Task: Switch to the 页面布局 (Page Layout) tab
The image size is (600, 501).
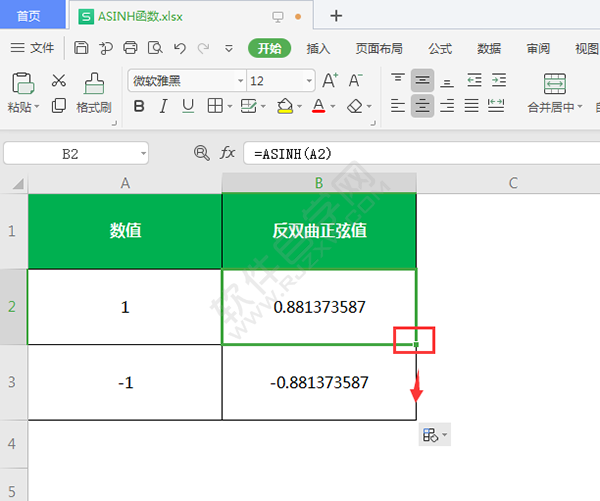Action: 379,49
